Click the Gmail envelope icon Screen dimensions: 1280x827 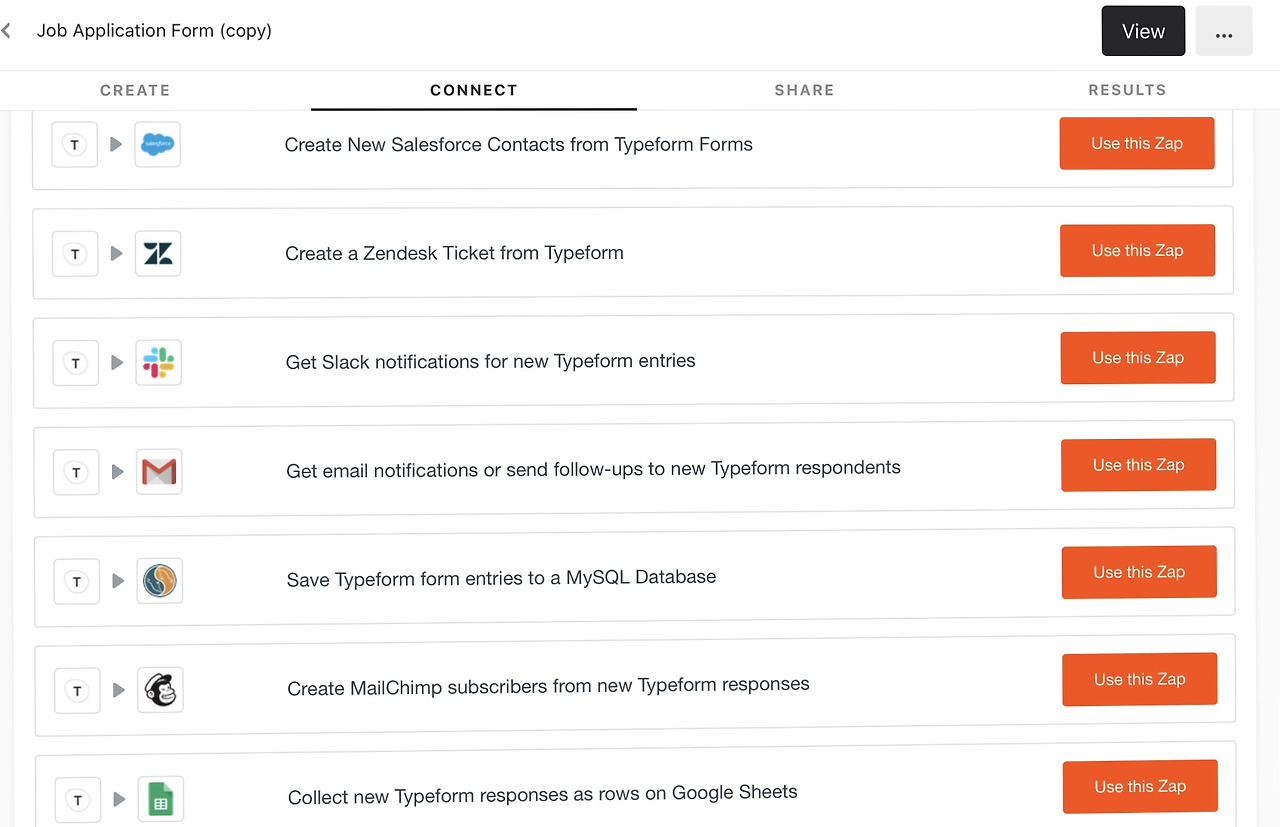[x=159, y=471]
